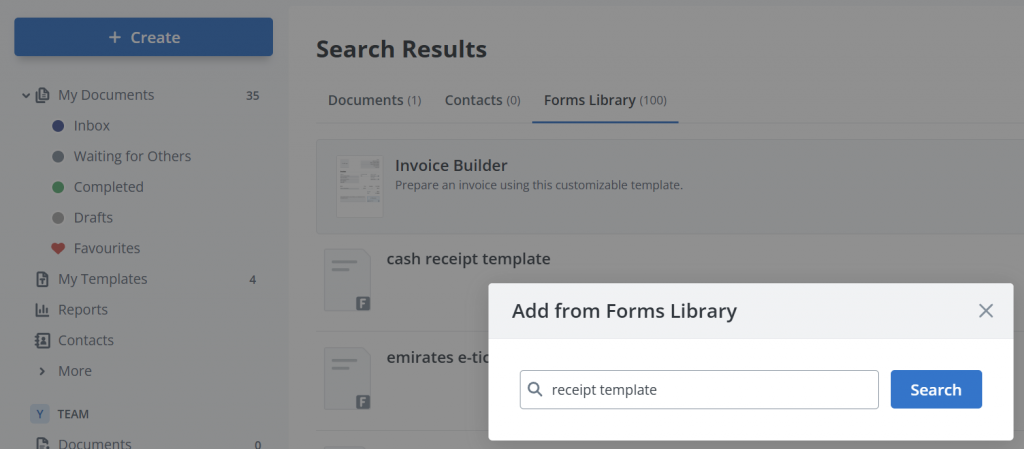Image resolution: width=1024 pixels, height=449 pixels.
Task: Click the More label in sidebar
Action: 75,371
